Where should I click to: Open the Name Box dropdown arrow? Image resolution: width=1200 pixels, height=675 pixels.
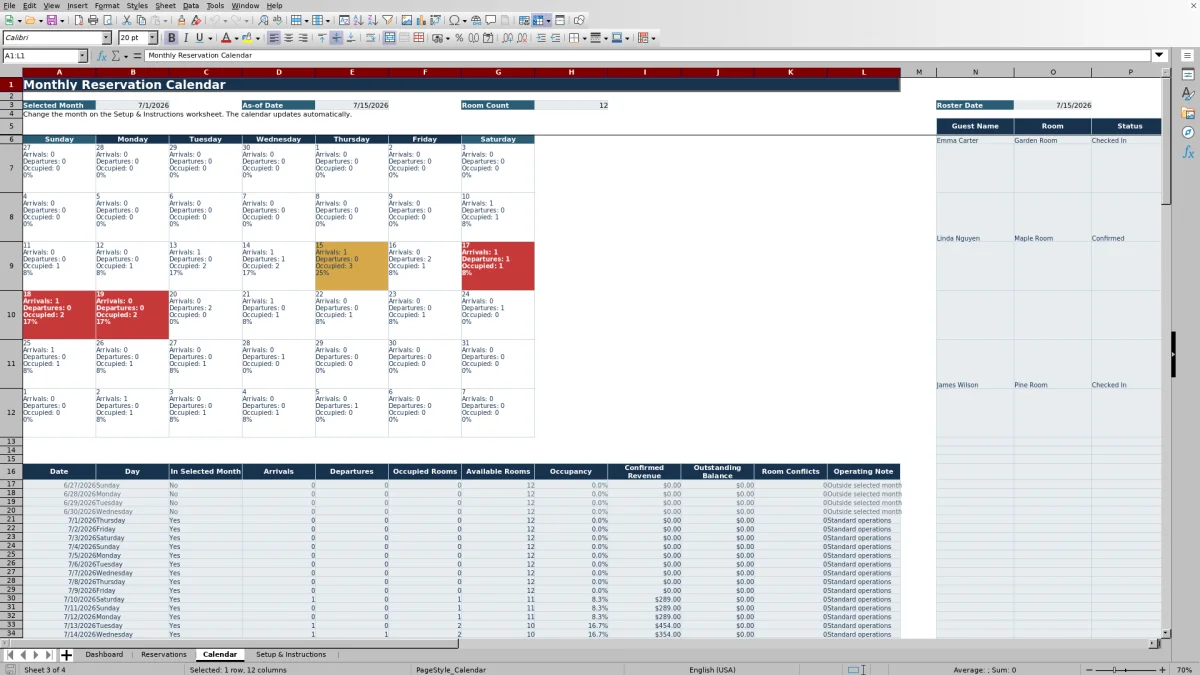82,56
